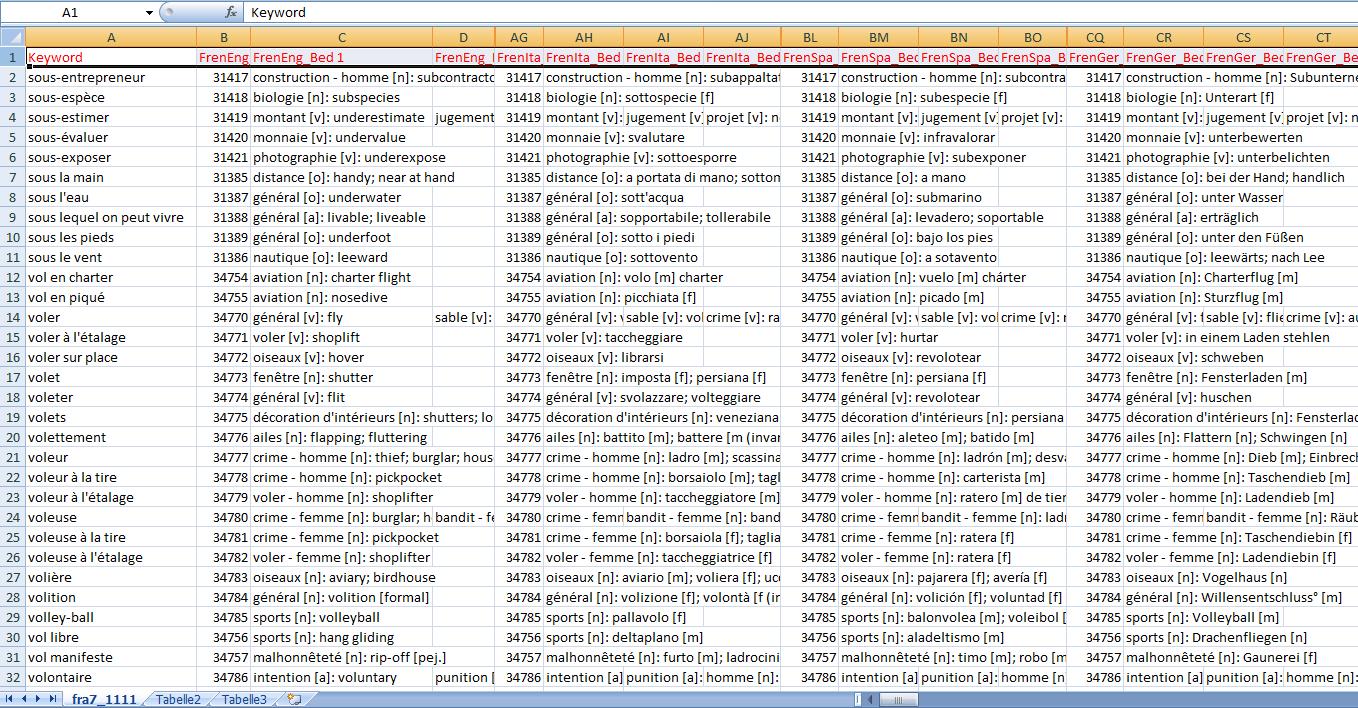
Task: Click the Select All corner button
Action: click(11, 36)
